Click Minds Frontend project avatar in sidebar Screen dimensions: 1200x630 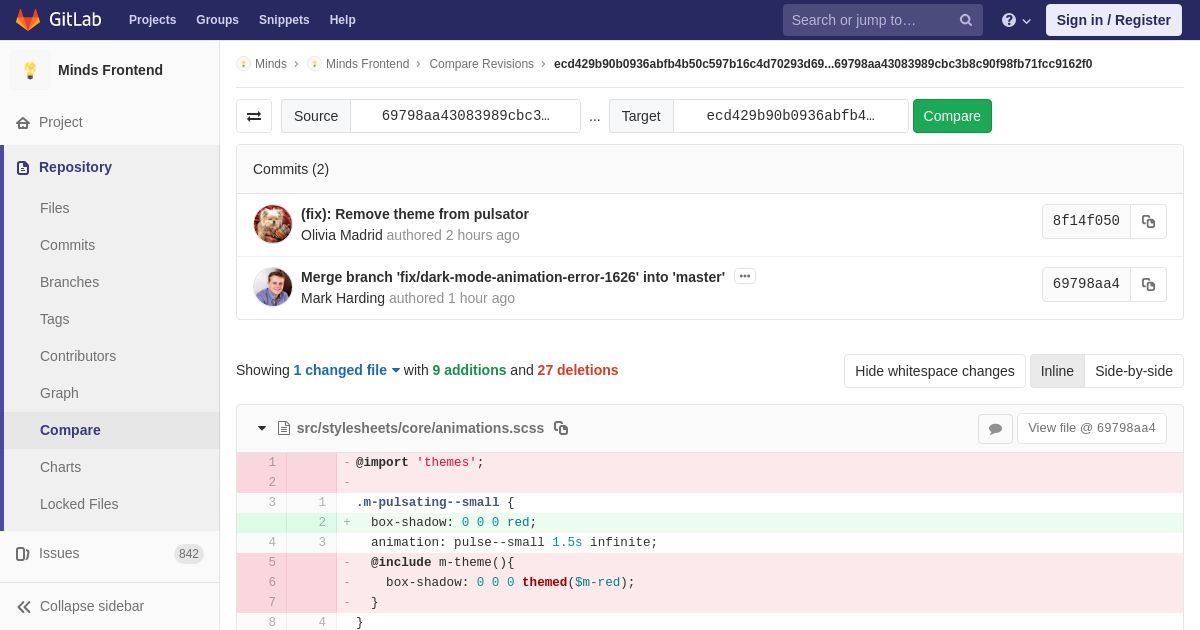point(30,70)
